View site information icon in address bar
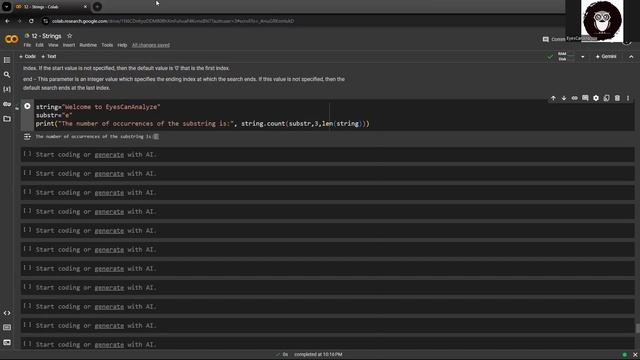Screen dimensions: 640x360 coord(45,21)
